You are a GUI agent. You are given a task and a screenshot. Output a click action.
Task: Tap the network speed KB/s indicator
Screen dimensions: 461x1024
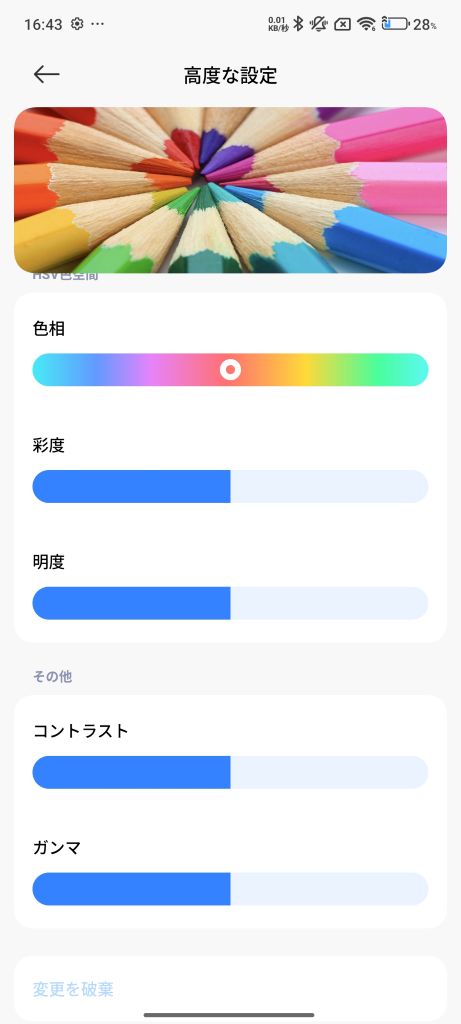(278, 24)
